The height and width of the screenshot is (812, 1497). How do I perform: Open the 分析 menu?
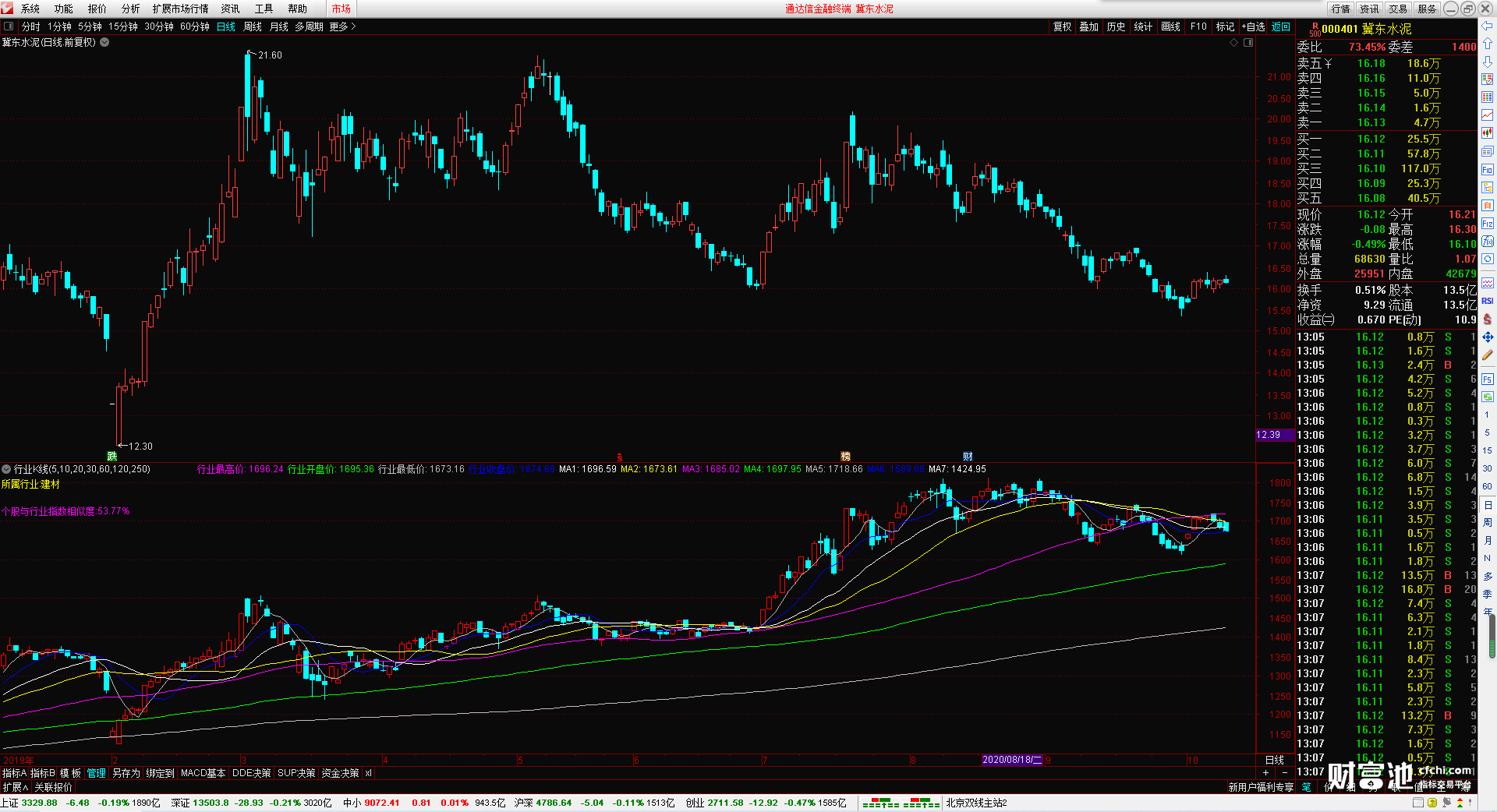(x=131, y=9)
